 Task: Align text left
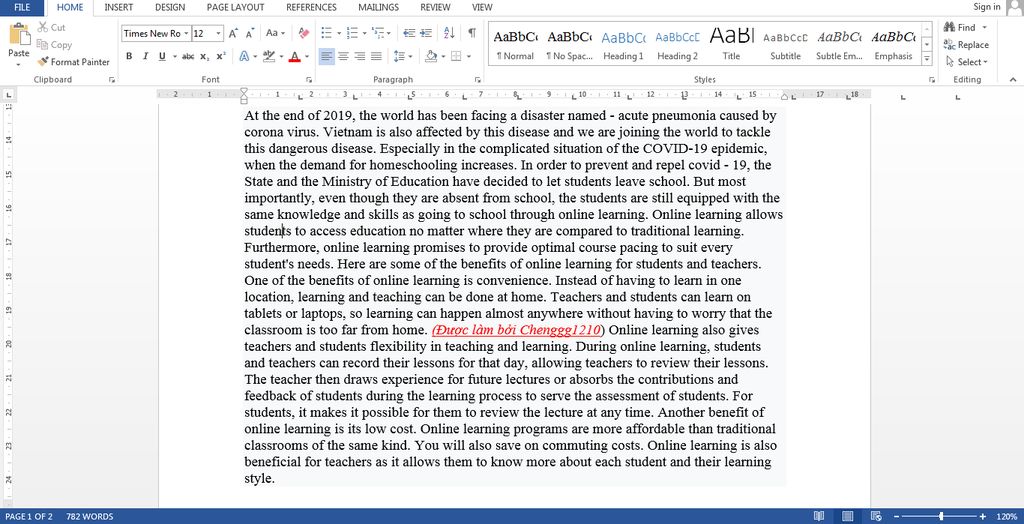coord(327,56)
